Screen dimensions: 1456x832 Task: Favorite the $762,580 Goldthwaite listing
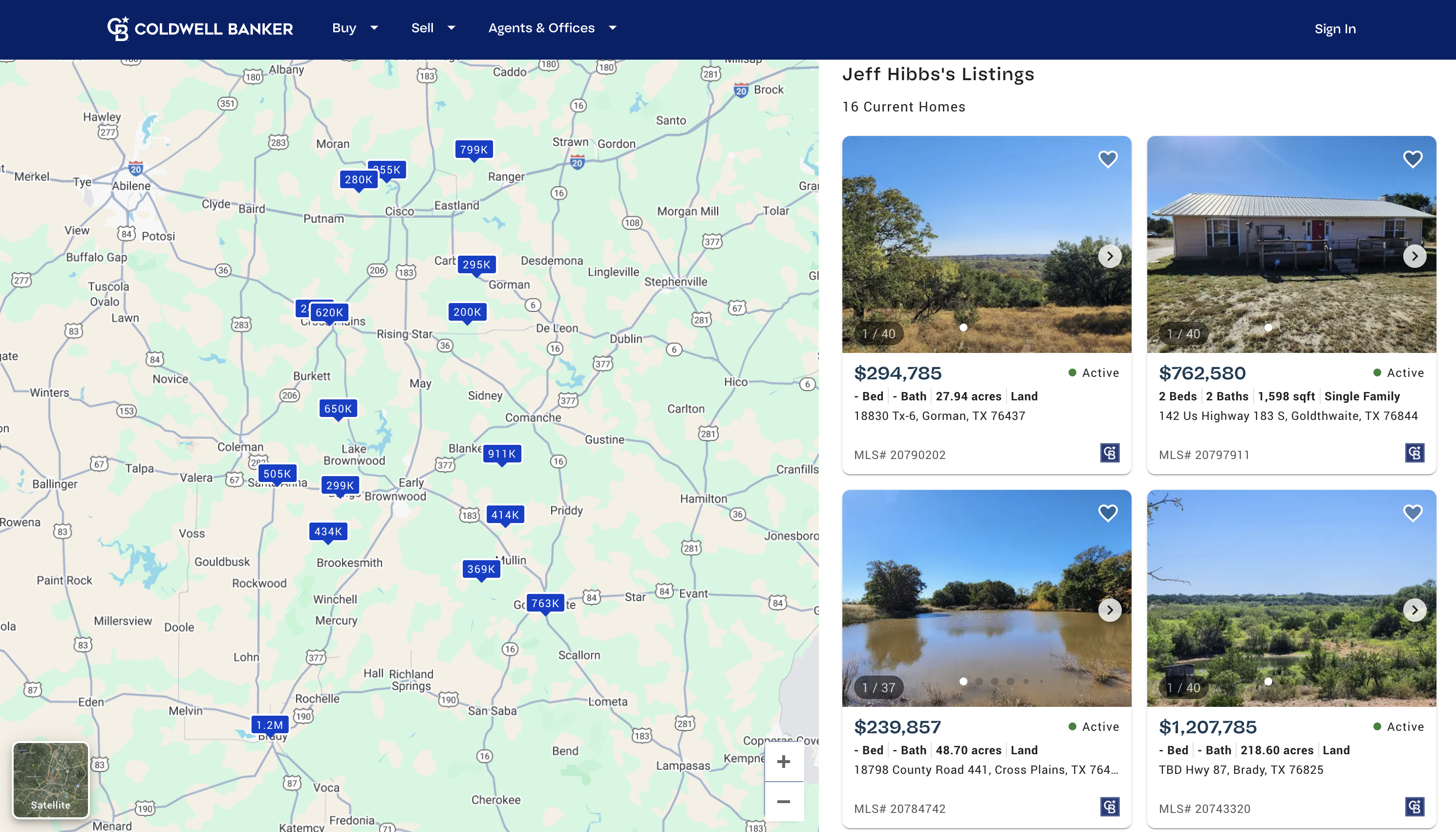tap(1413, 159)
